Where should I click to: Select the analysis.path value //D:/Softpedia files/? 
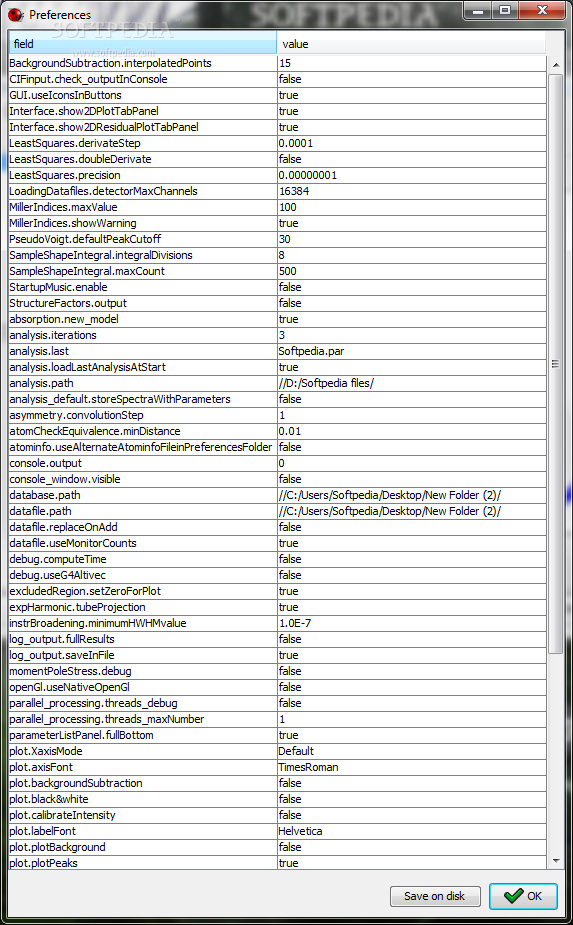point(411,383)
